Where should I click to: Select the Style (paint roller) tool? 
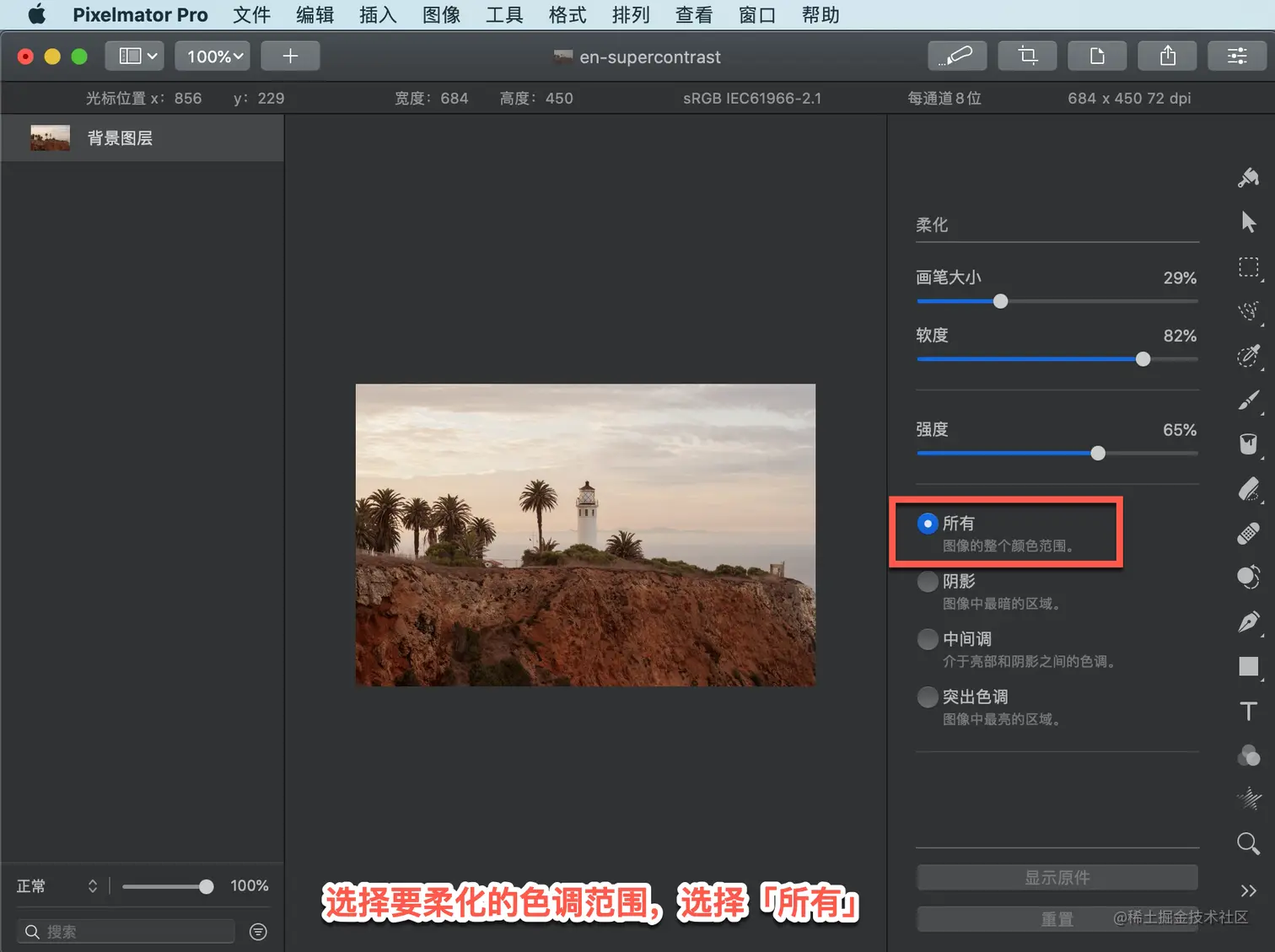[x=1249, y=177]
